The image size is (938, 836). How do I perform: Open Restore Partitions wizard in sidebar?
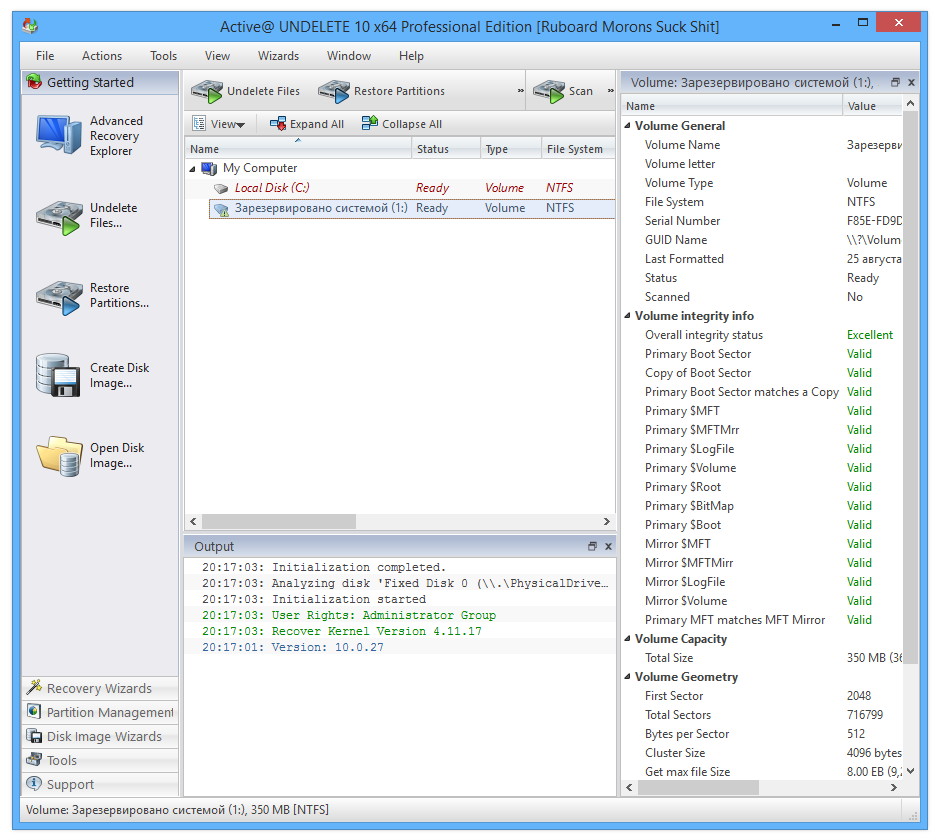pos(59,296)
